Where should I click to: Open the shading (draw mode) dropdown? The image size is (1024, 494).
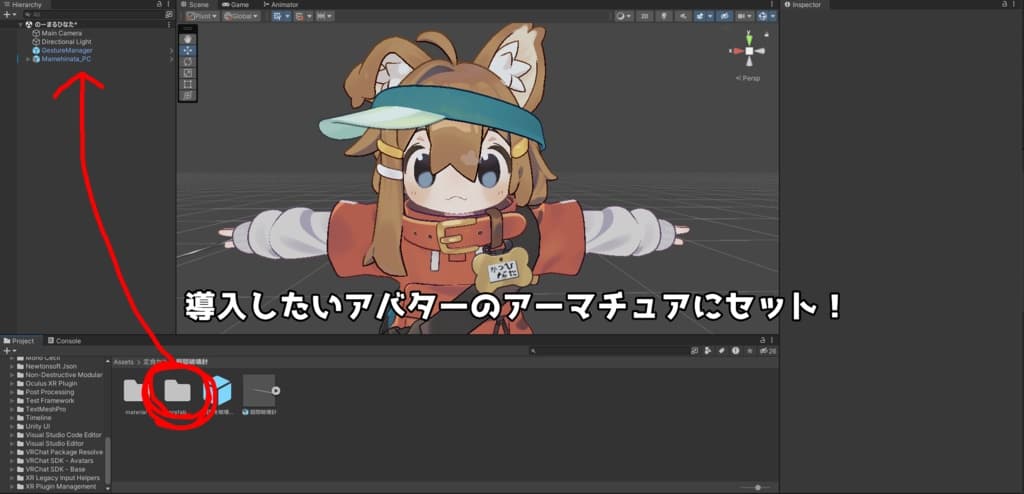624,16
